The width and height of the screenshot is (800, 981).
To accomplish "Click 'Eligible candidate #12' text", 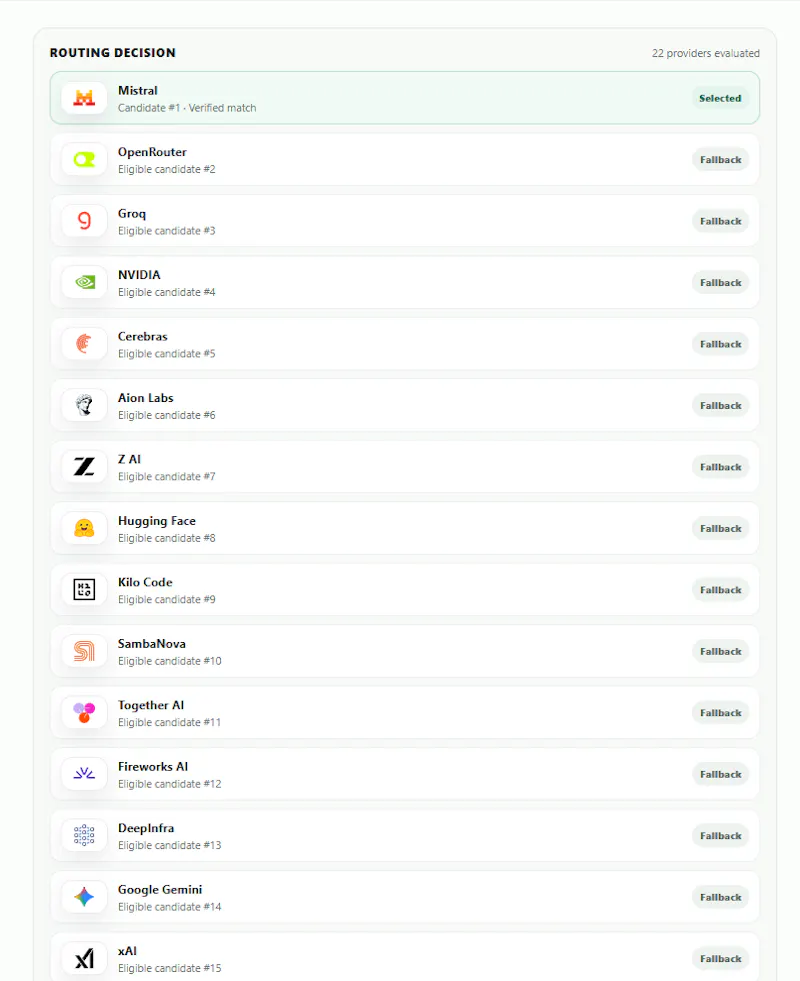I will coord(170,783).
